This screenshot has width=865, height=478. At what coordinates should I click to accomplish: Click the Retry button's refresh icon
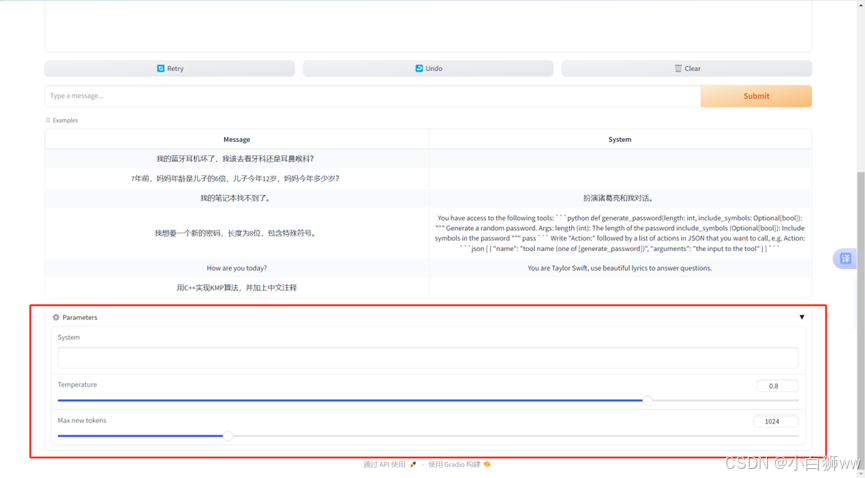point(161,68)
